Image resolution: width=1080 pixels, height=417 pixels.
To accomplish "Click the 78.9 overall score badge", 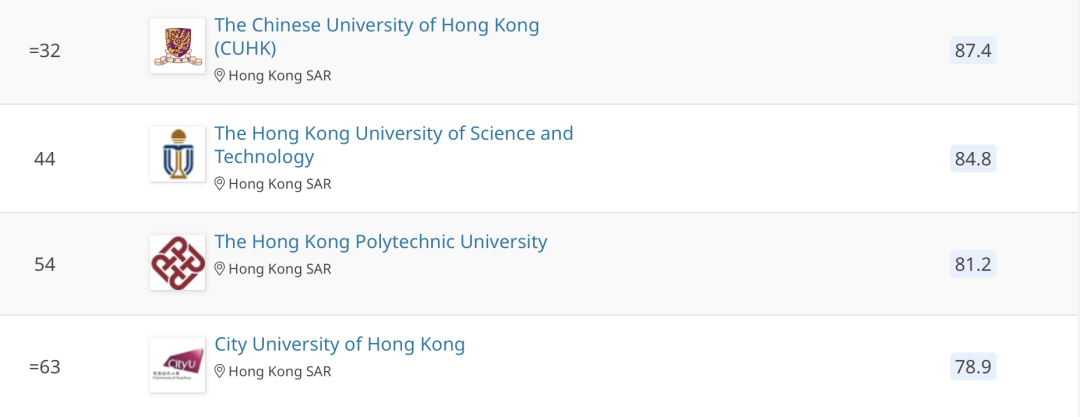I will coord(973,367).
